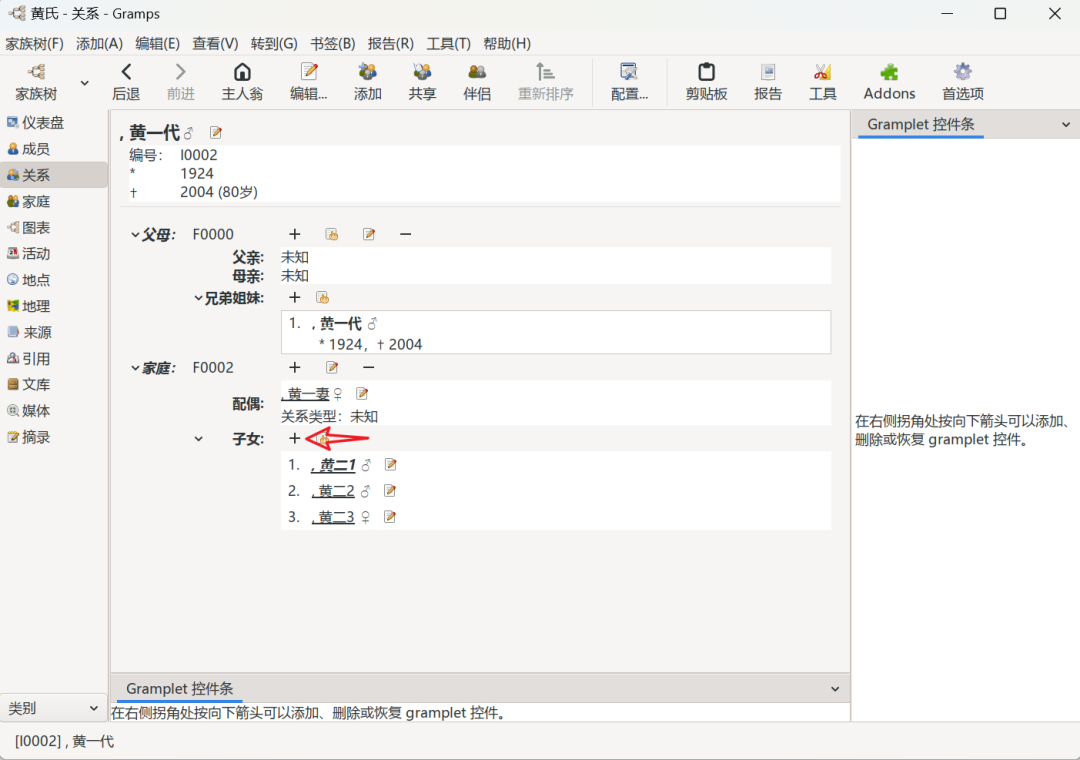
Task: Select 图表 in the sidebar
Action: pos(36,228)
